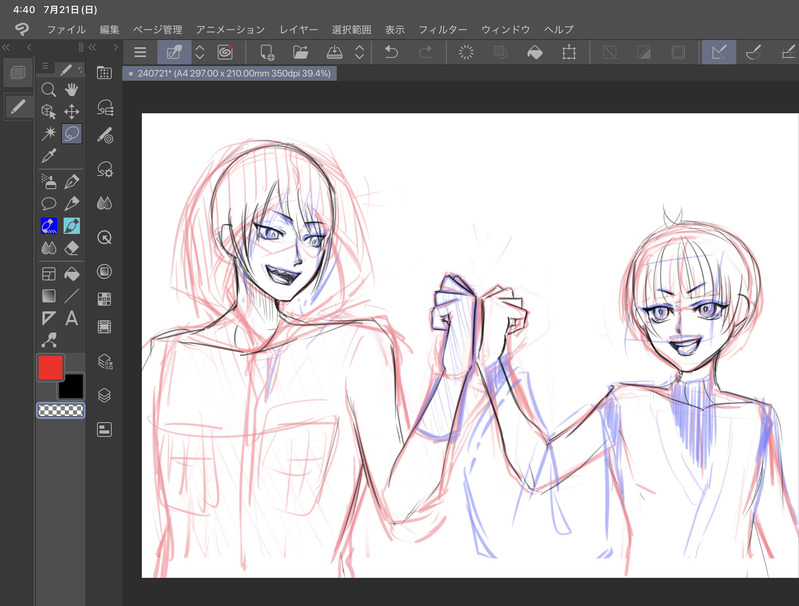Screen dimensions: 799x606
Task: Select the Balloon speech bubble tool
Action: click(49, 204)
